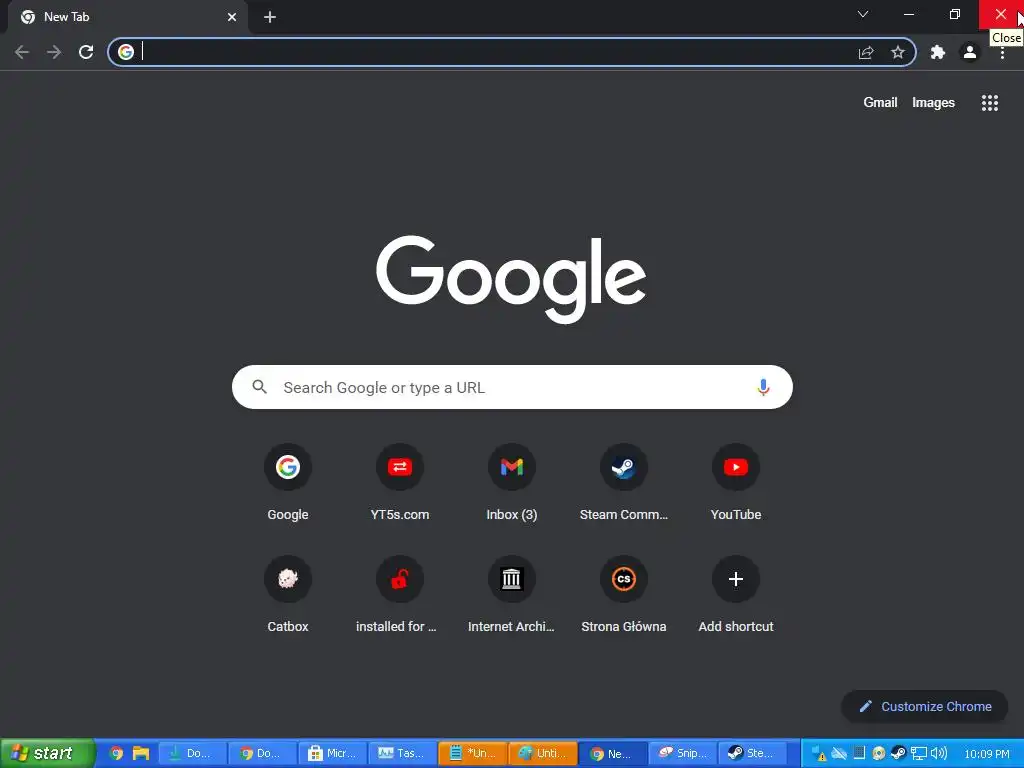Click the network monitor tray icon
This screenshot has height=768, width=1024.
(x=919, y=753)
